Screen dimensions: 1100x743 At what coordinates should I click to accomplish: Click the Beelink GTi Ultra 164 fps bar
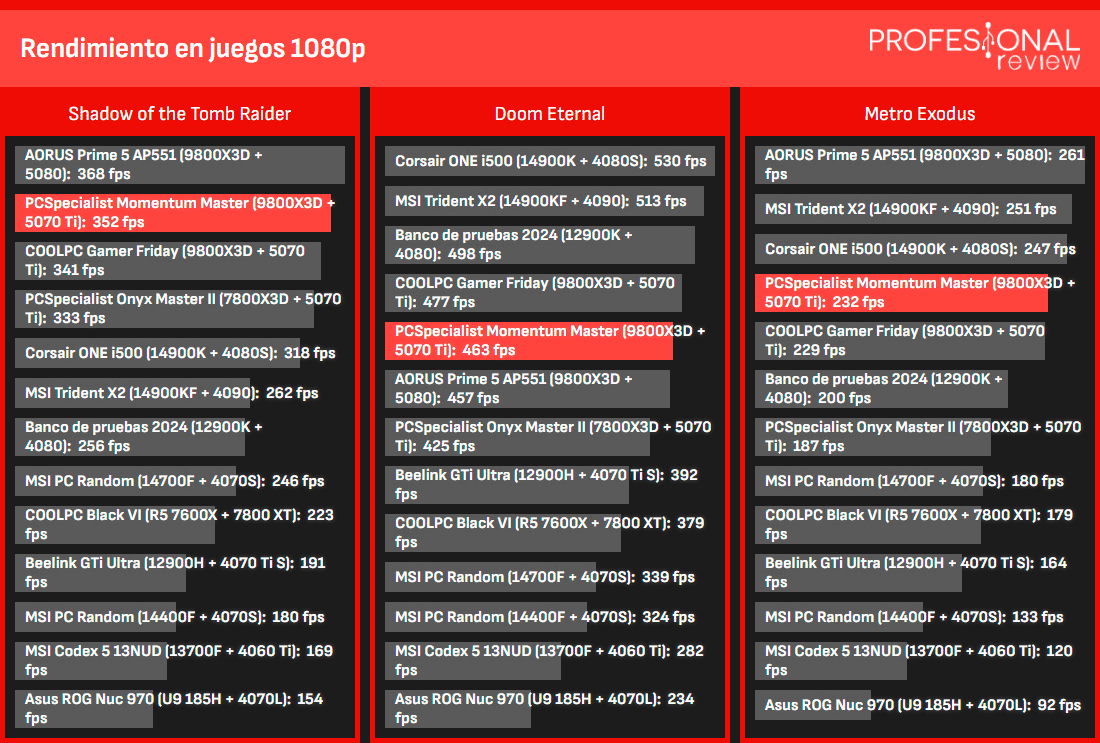tap(859, 573)
